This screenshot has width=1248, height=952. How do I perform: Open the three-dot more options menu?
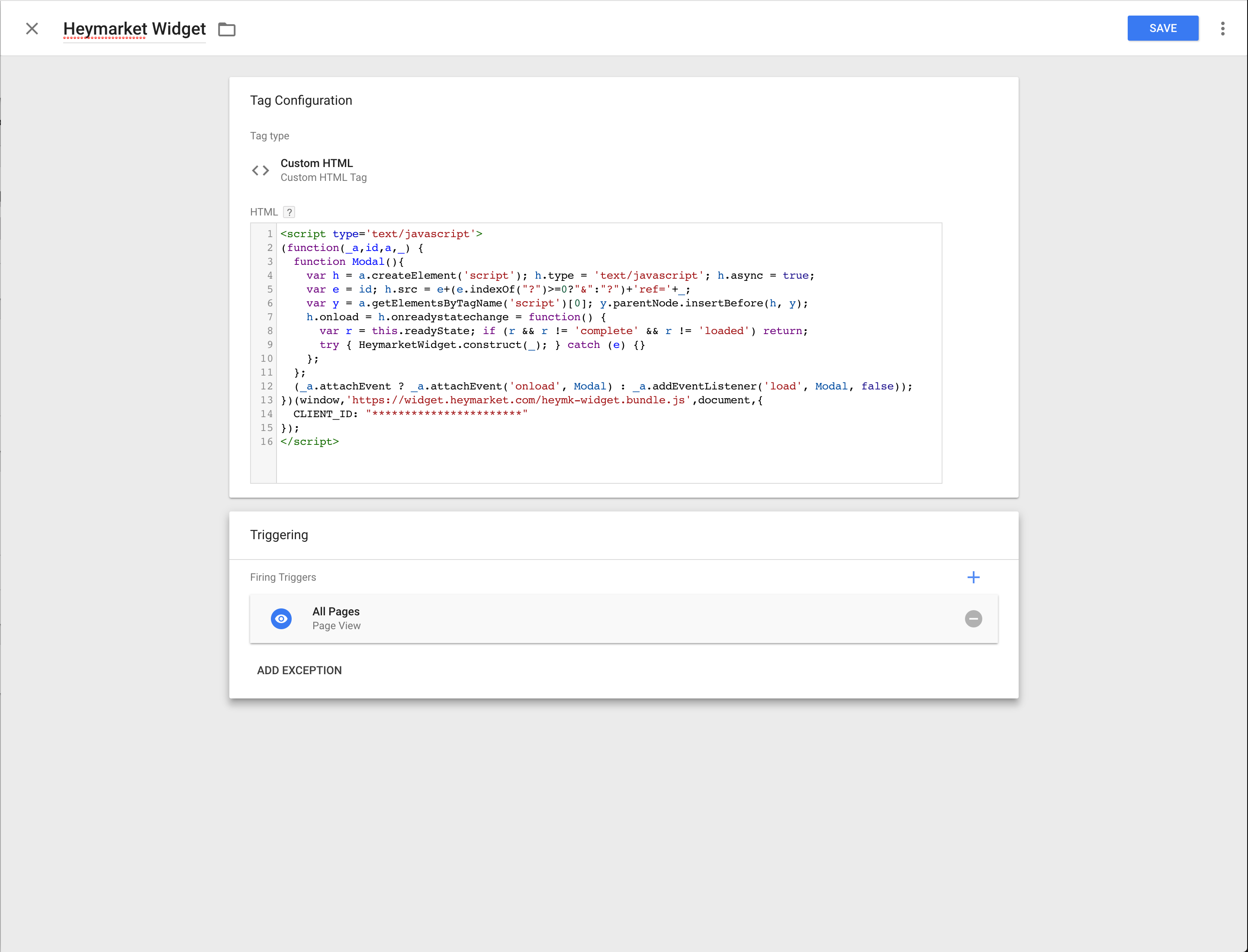(x=1222, y=28)
